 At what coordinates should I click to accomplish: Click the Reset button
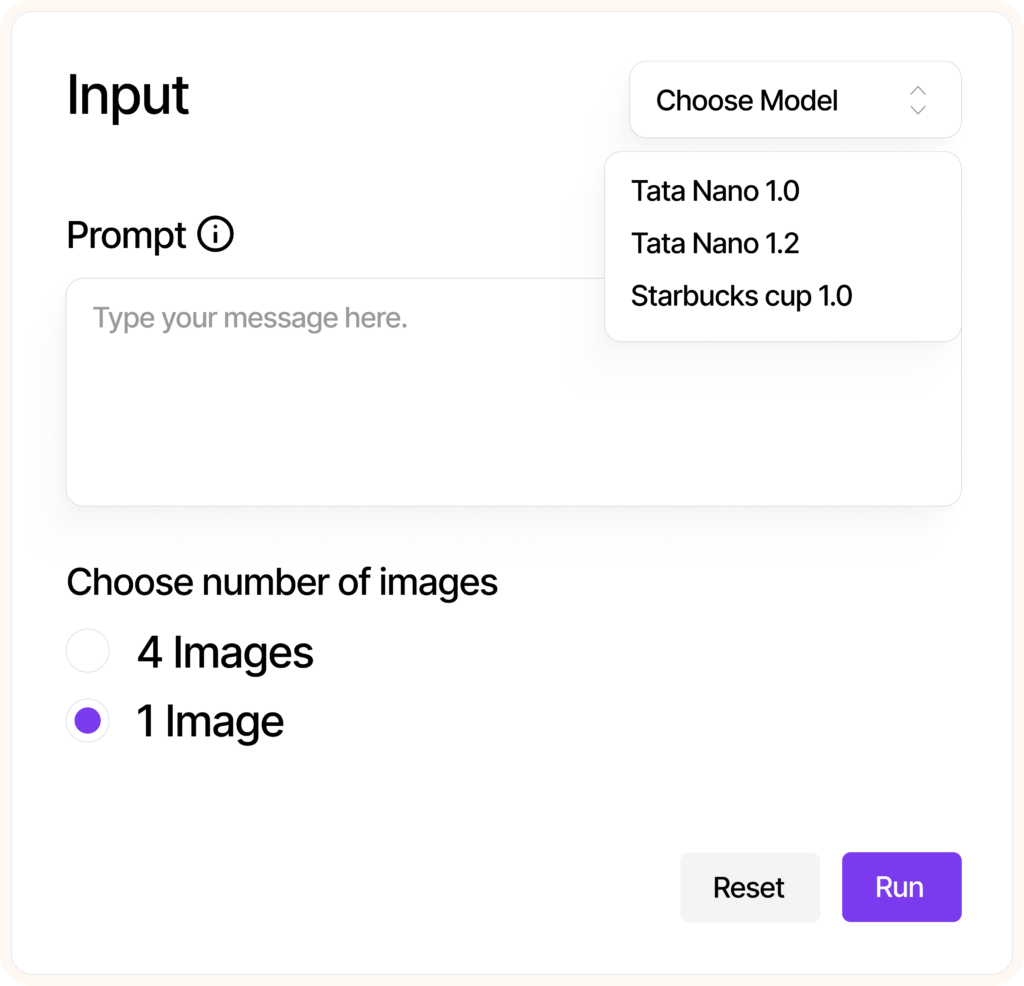tap(750, 887)
